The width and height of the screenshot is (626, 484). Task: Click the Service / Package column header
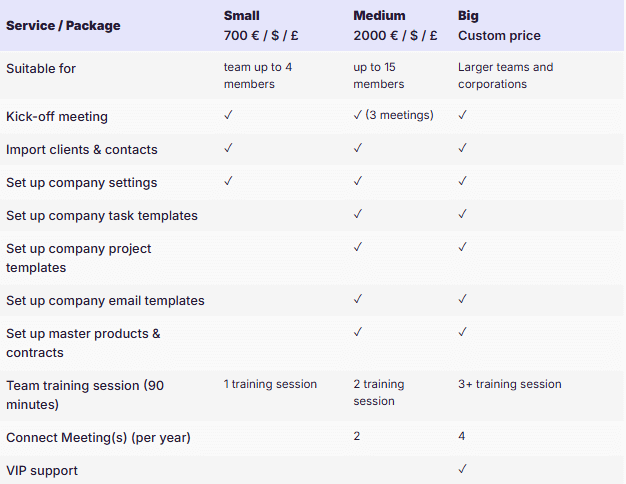point(63,25)
